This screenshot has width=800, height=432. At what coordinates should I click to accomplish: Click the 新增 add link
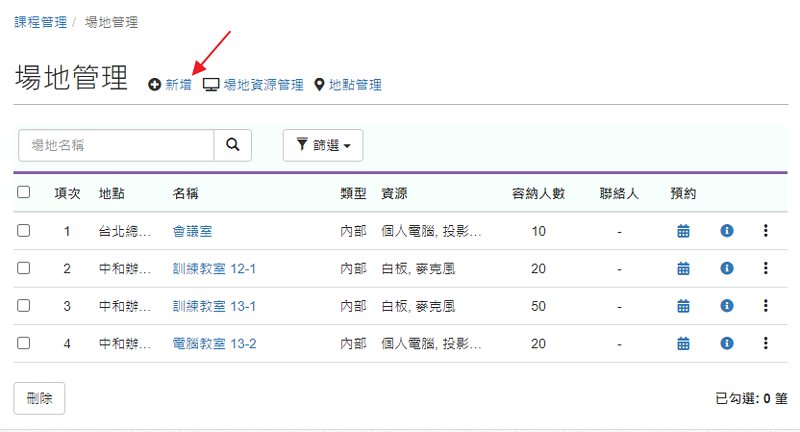pyautogui.click(x=170, y=86)
